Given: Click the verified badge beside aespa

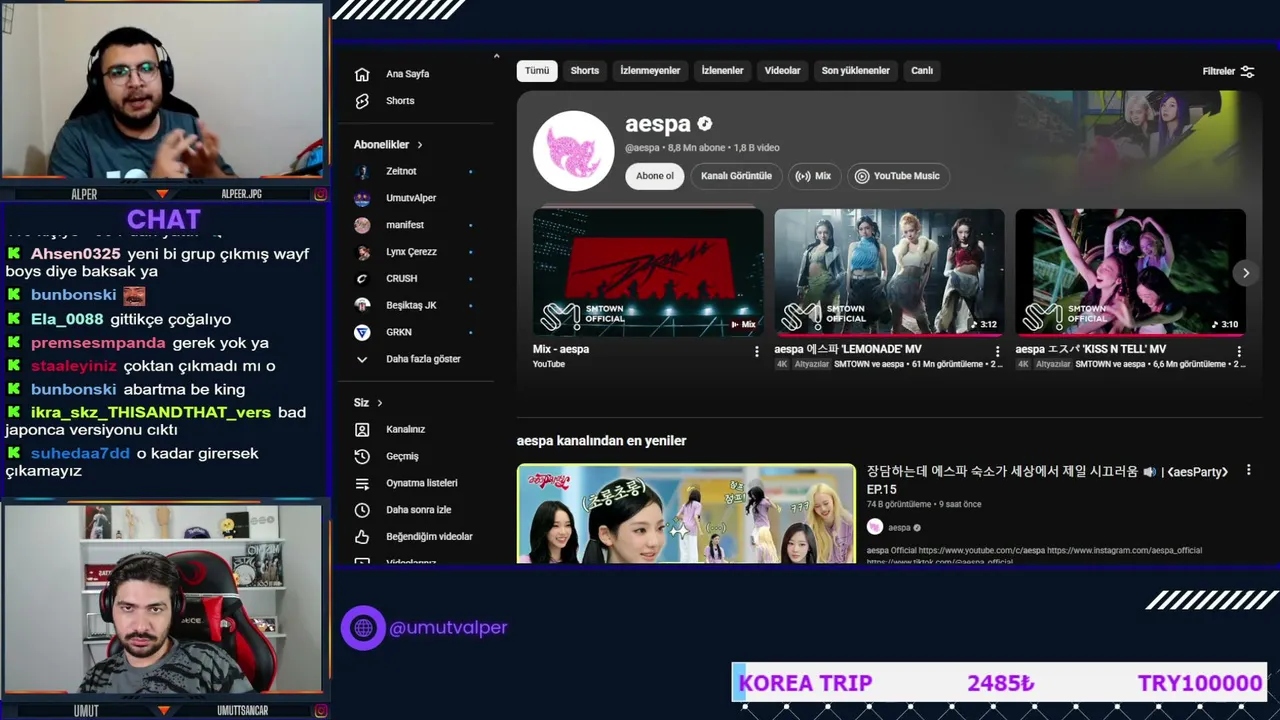Looking at the screenshot, I should [x=705, y=124].
